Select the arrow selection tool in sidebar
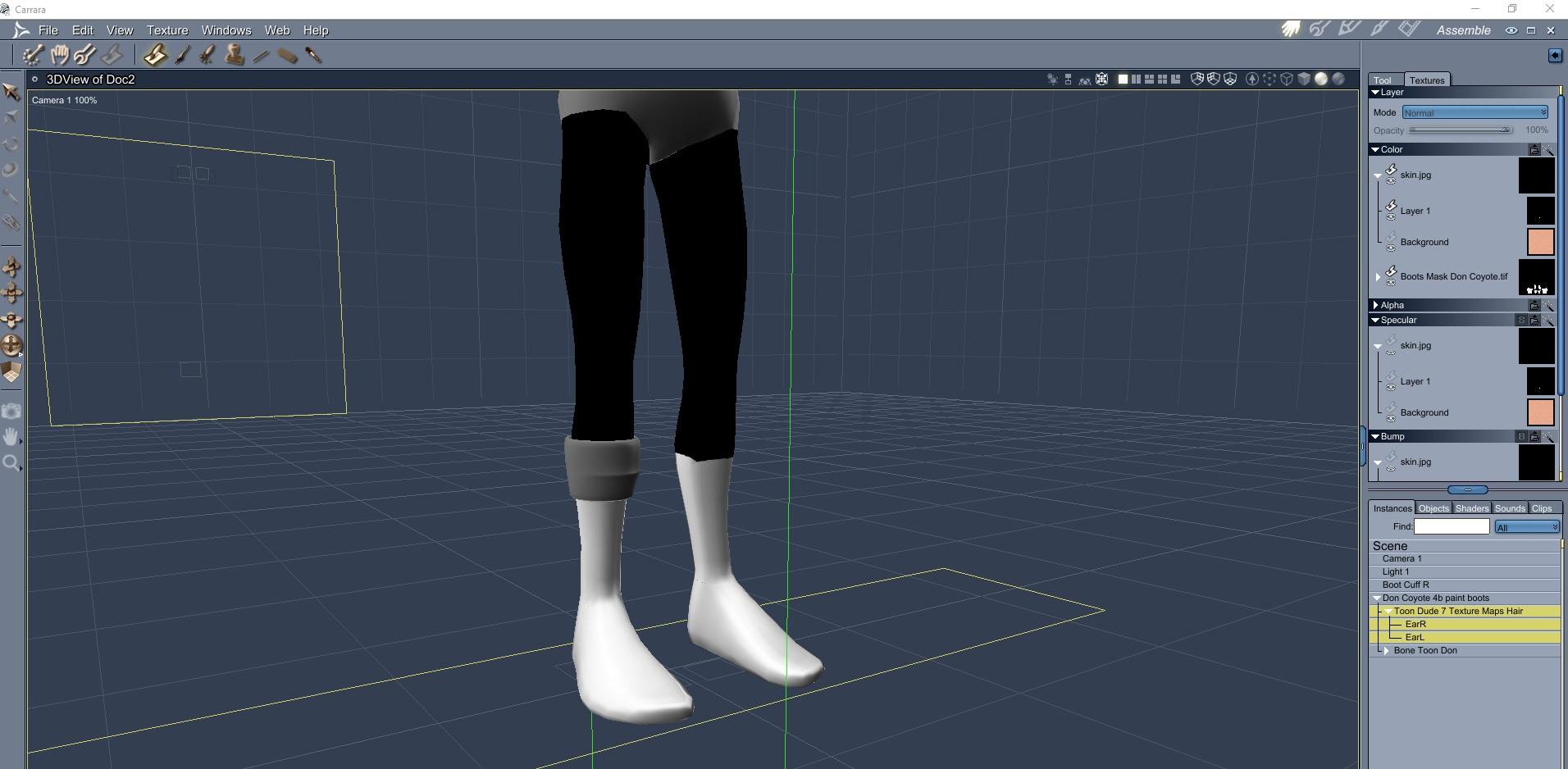The width and height of the screenshot is (1568, 769). click(11, 92)
